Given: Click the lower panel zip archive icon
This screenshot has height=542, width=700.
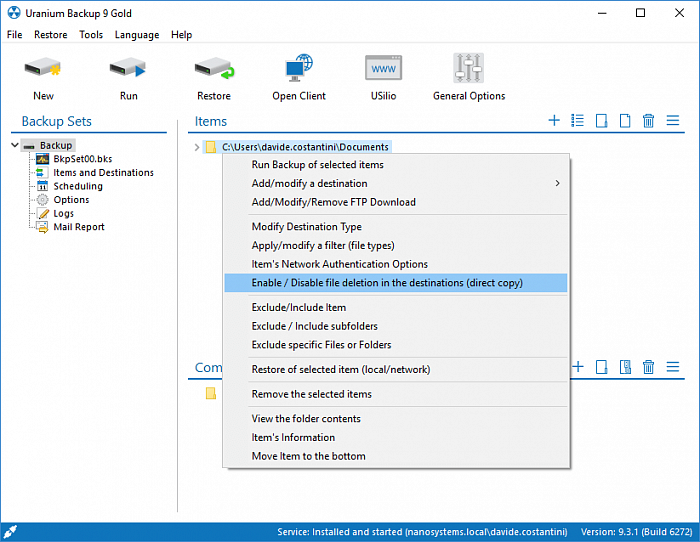Looking at the screenshot, I should click(x=625, y=367).
